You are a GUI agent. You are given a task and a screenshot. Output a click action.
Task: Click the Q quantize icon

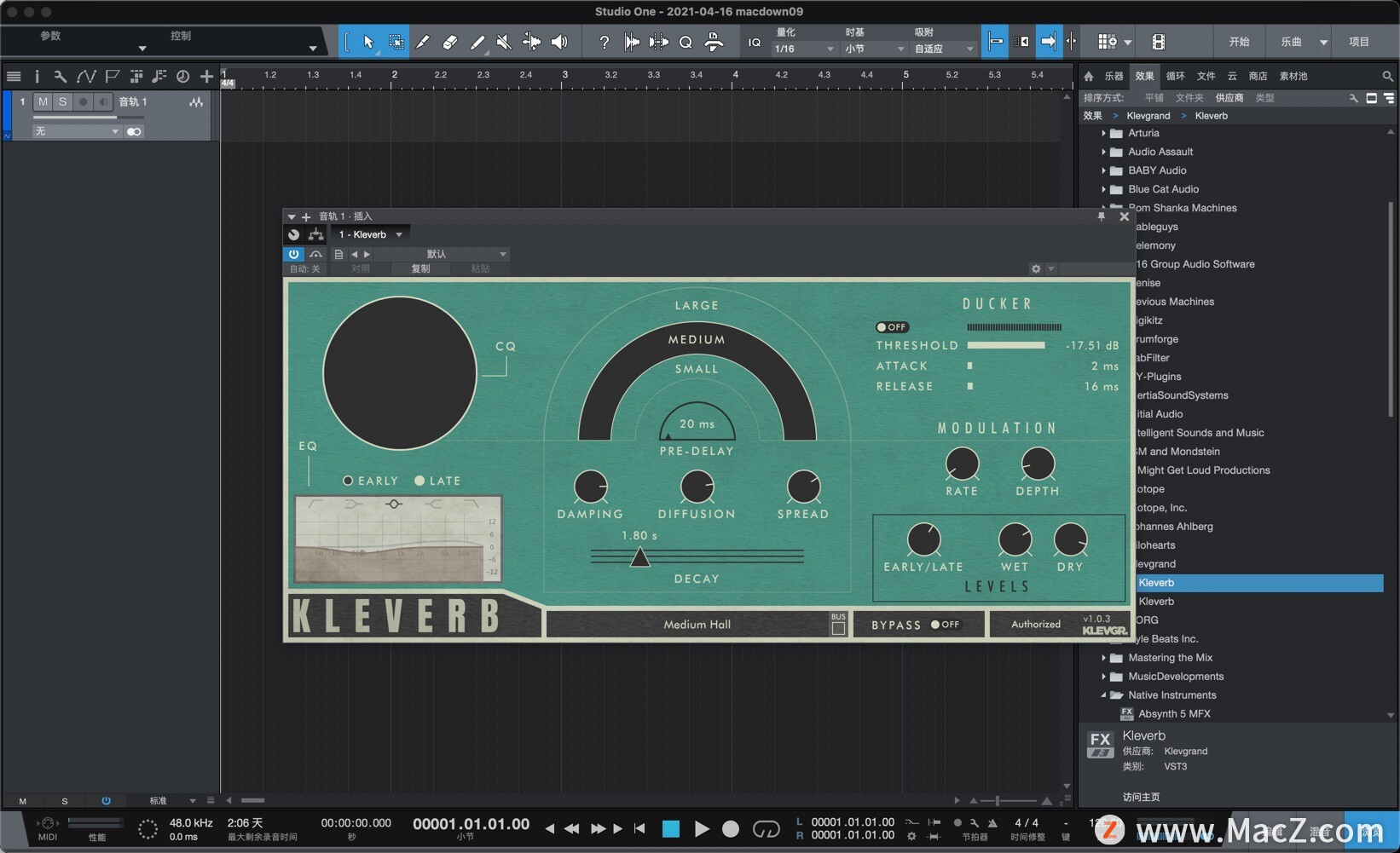(686, 42)
